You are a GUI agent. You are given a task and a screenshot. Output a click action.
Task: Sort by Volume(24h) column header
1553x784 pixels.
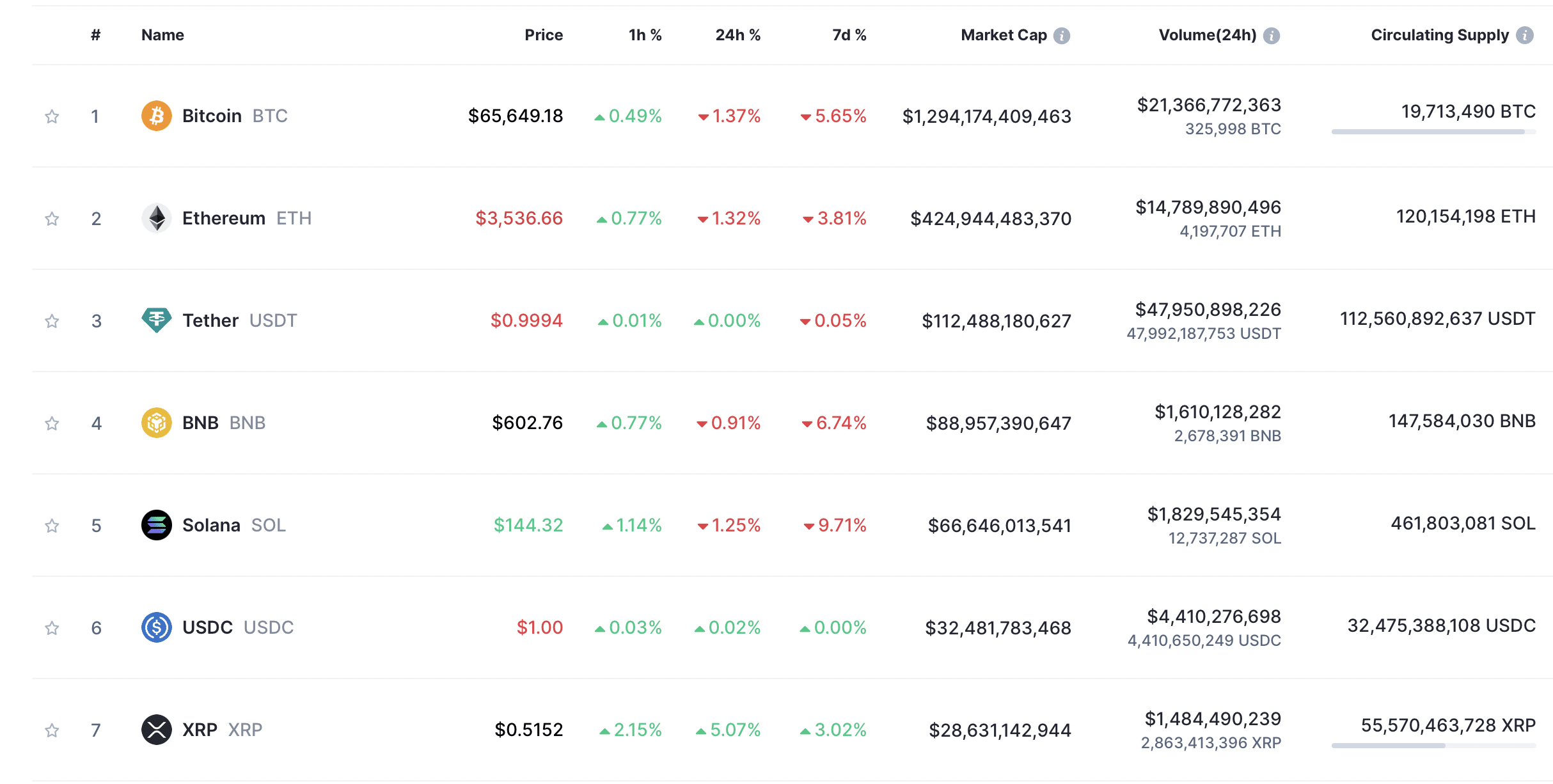point(1208,35)
